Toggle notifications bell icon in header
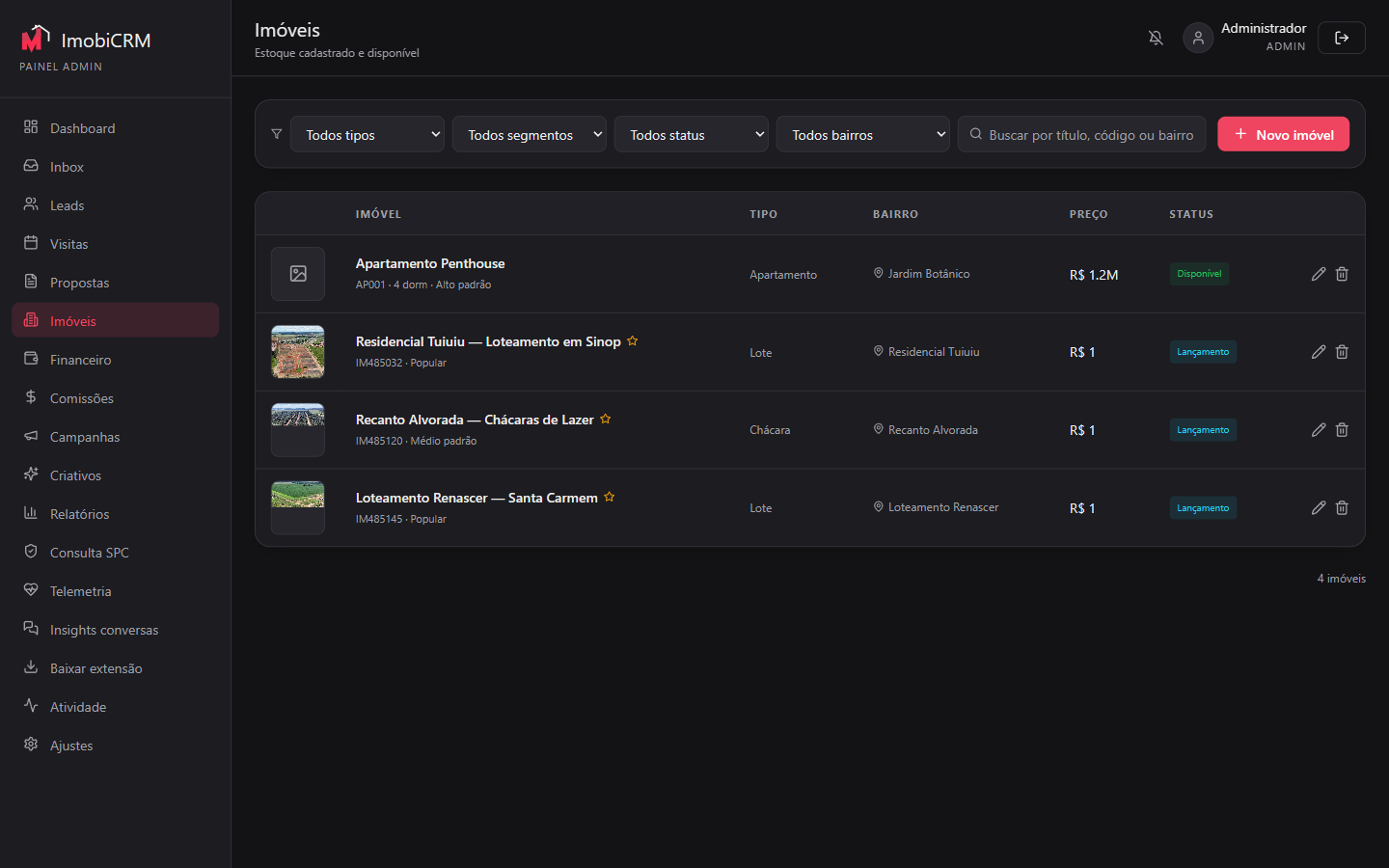Image resolution: width=1389 pixels, height=868 pixels. coord(1156,38)
